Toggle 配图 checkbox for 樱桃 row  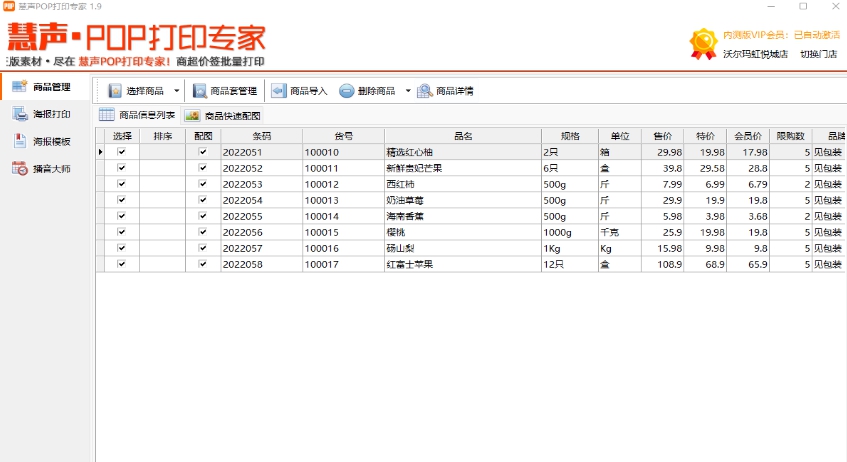coord(203,232)
